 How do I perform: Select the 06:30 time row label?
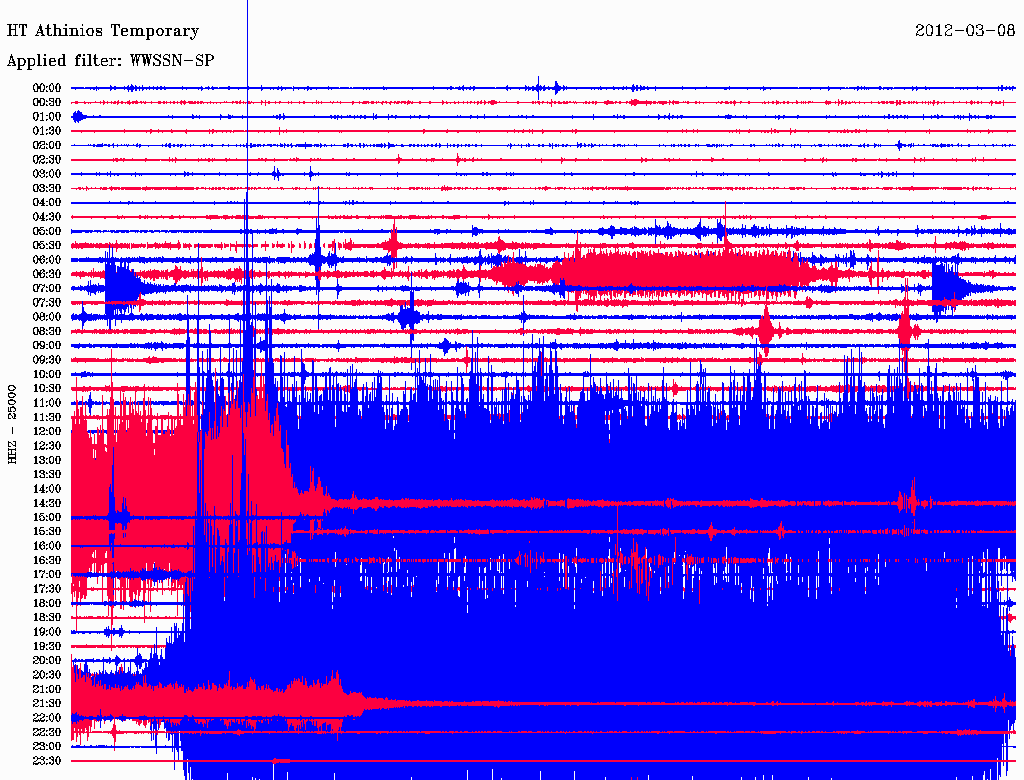pos(47,274)
